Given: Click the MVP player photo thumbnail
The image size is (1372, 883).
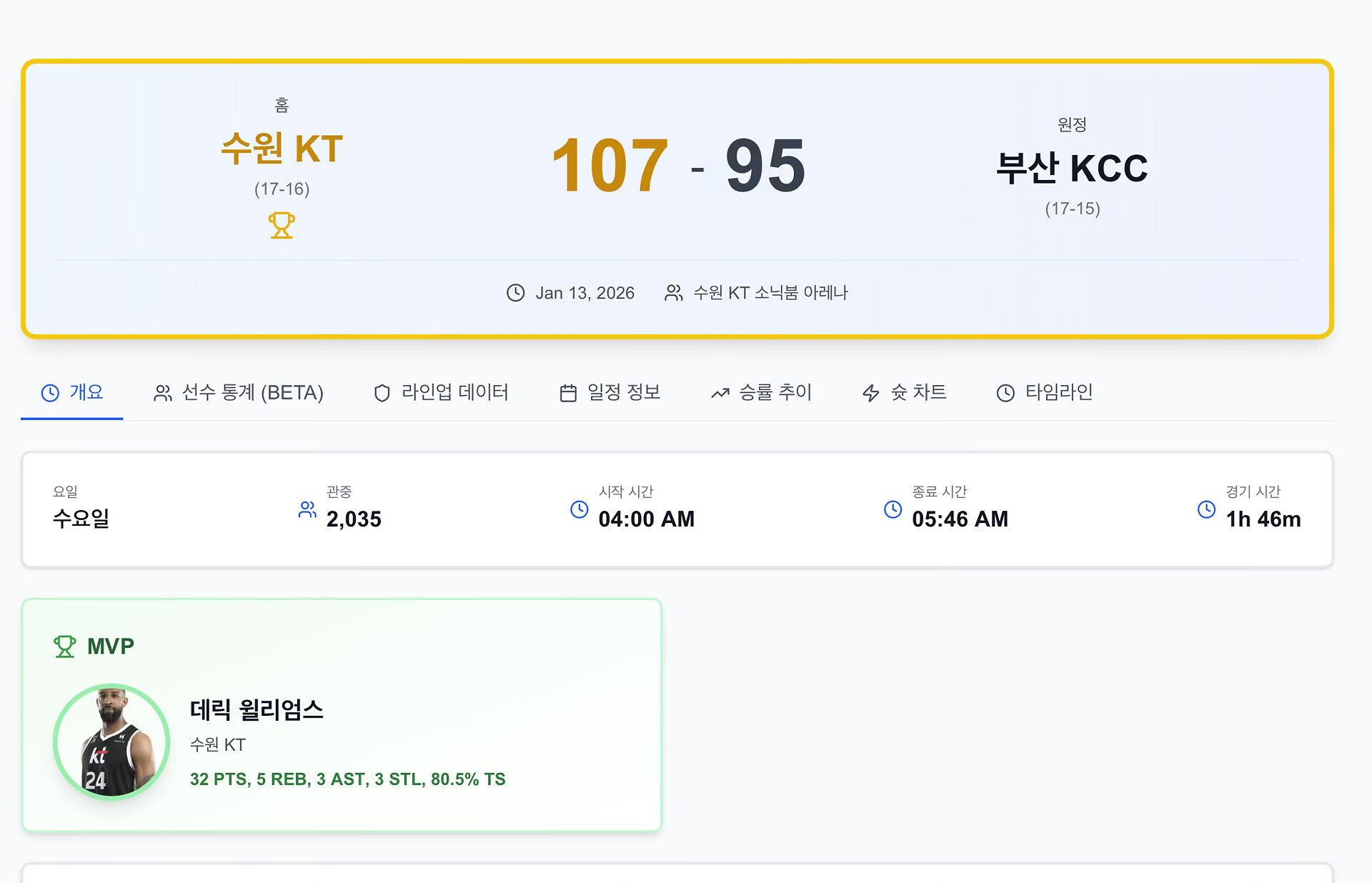Looking at the screenshot, I should pyautogui.click(x=111, y=742).
